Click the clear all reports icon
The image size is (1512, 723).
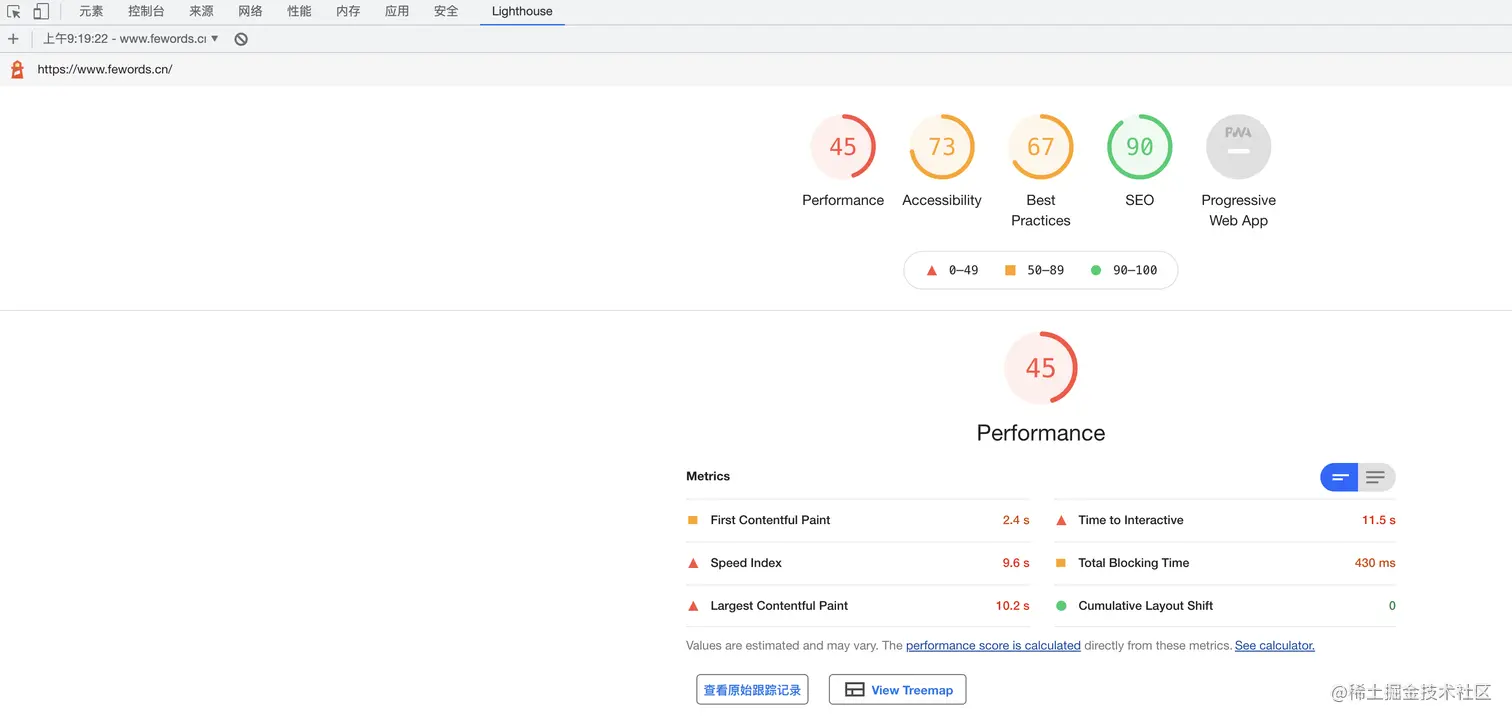coord(241,39)
